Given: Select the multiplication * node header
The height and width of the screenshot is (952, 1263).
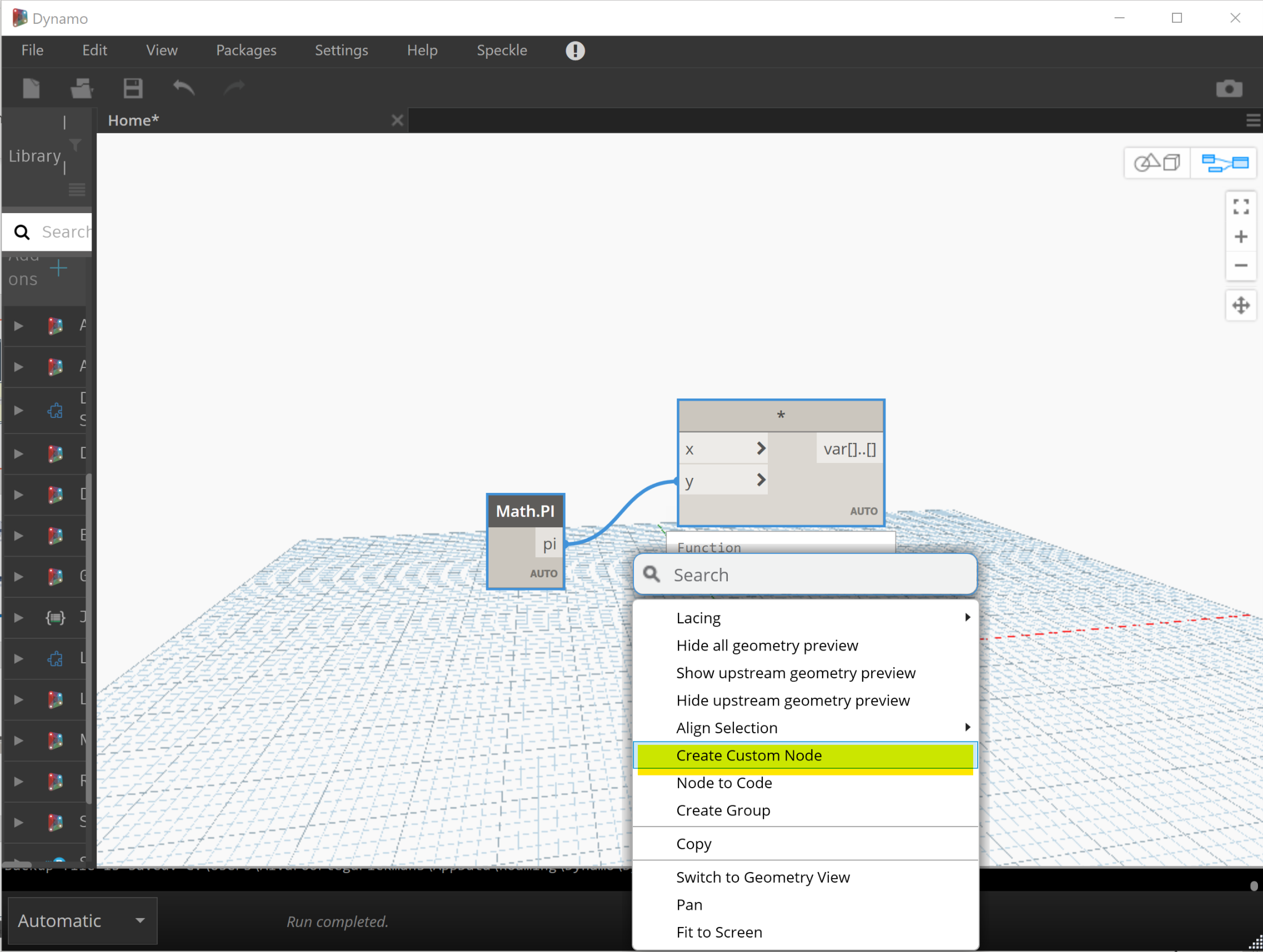Looking at the screenshot, I should pos(781,416).
